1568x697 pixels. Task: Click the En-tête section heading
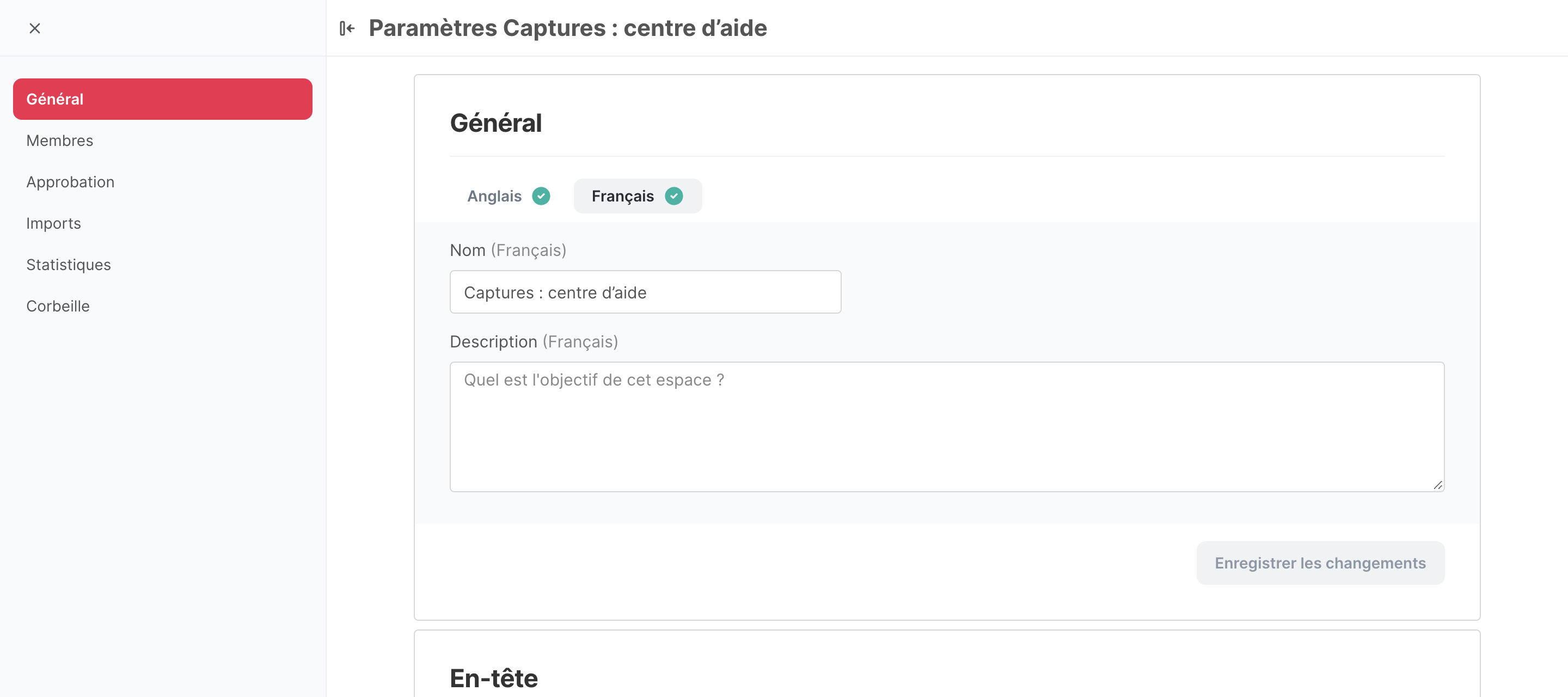pos(494,678)
